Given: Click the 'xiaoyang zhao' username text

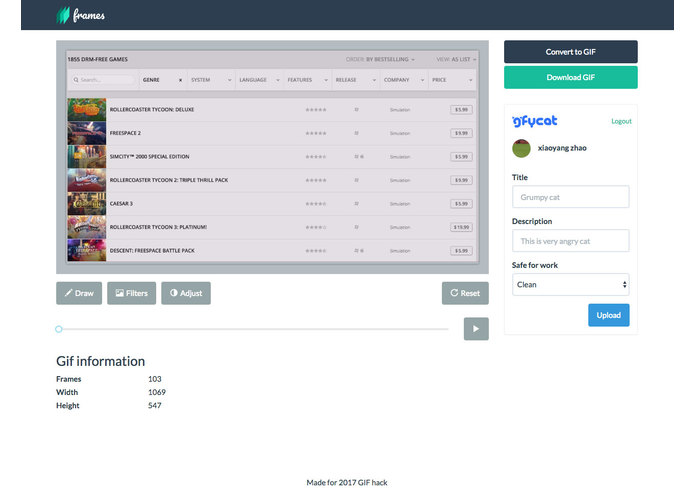Looking at the screenshot, I should (x=562, y=148).
